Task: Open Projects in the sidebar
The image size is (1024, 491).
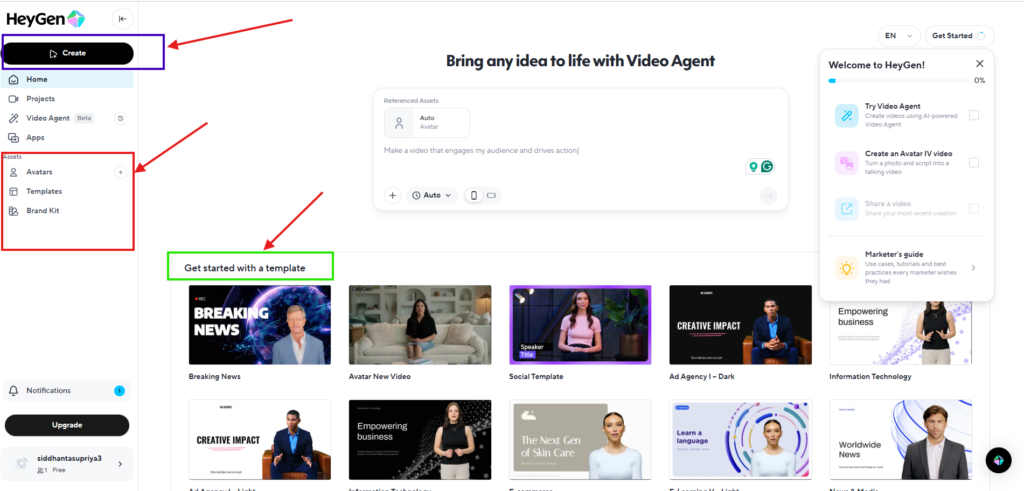Action: pos(40,98)
